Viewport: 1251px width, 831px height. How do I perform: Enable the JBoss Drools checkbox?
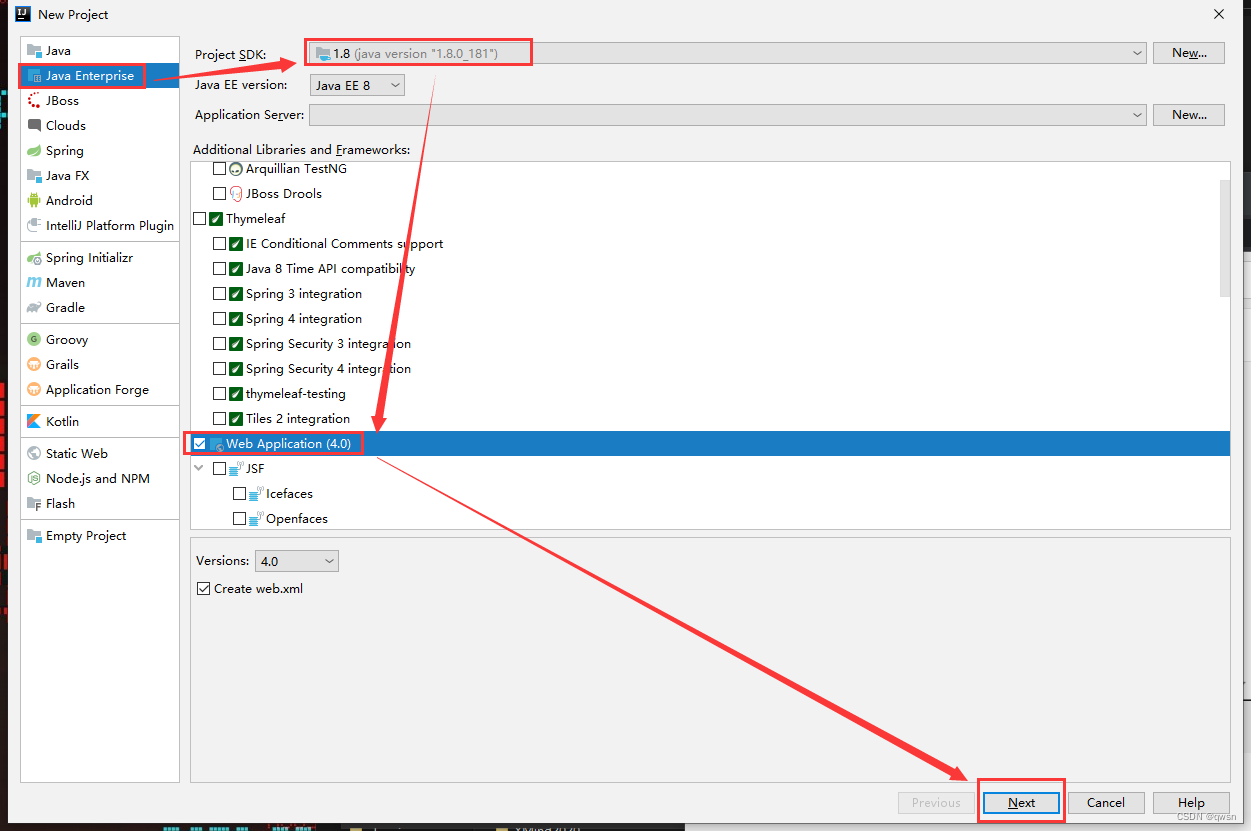pyautogui.click(x=220, y=194)
